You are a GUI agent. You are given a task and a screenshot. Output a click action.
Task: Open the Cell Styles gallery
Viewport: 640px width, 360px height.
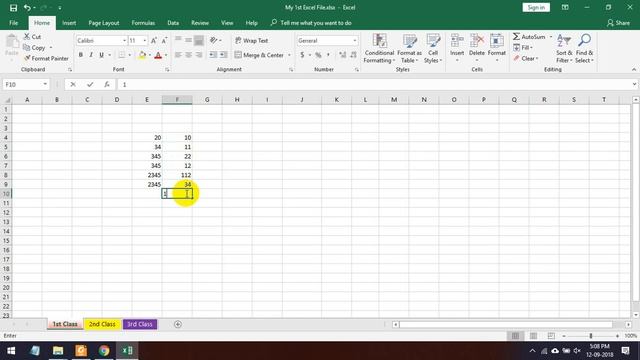(433, 49)
